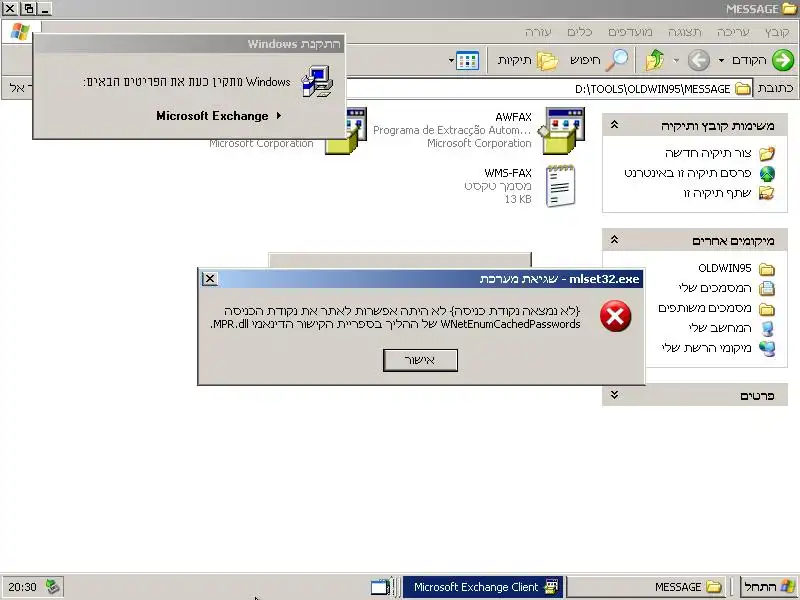This screenshot has width=800, height=600.
Task: Click the Shared Documents (מסמכים משותפים) icon
Action: tap(766, 309)
